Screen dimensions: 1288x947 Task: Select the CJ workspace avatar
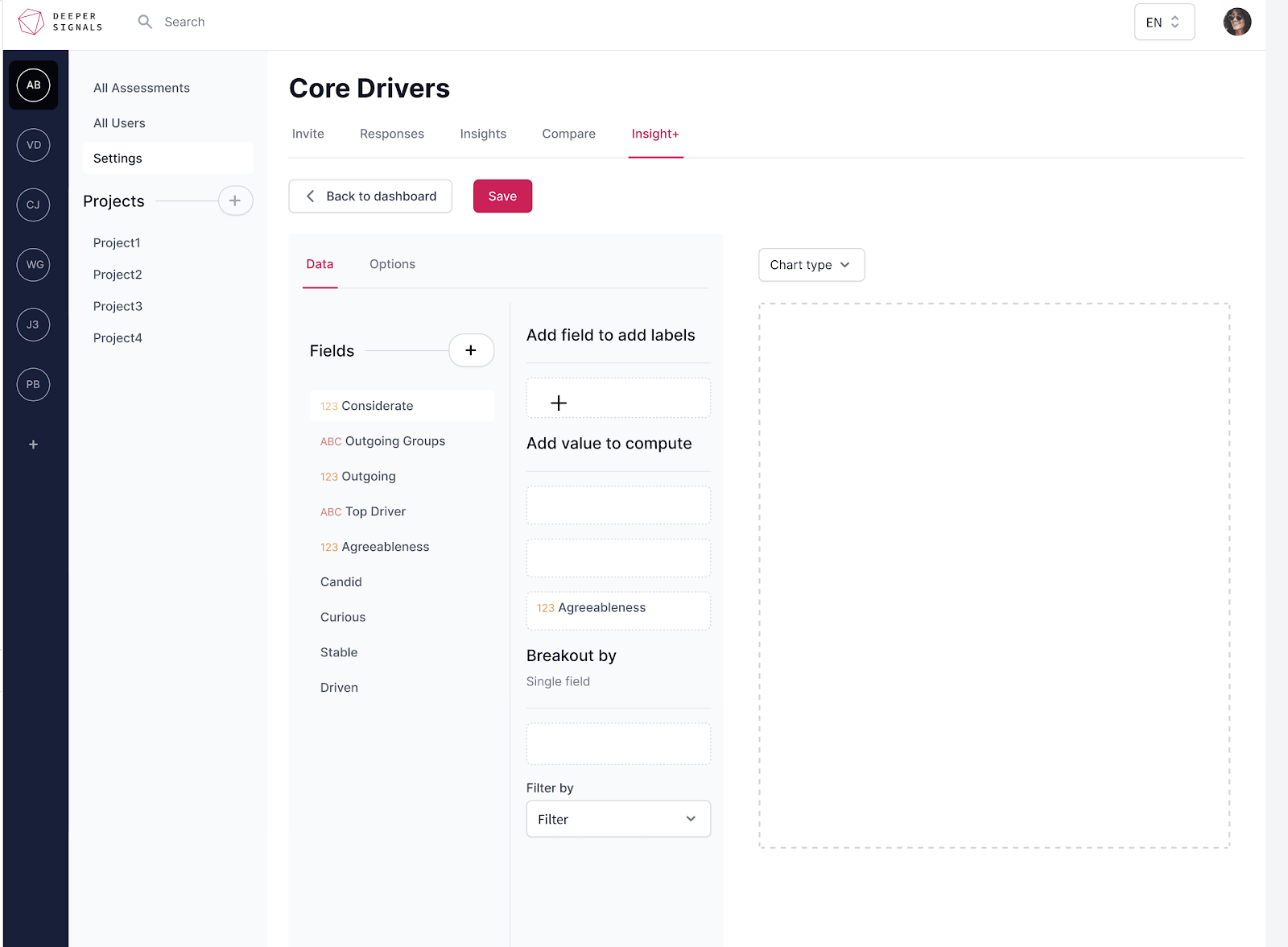click(33, 205)
